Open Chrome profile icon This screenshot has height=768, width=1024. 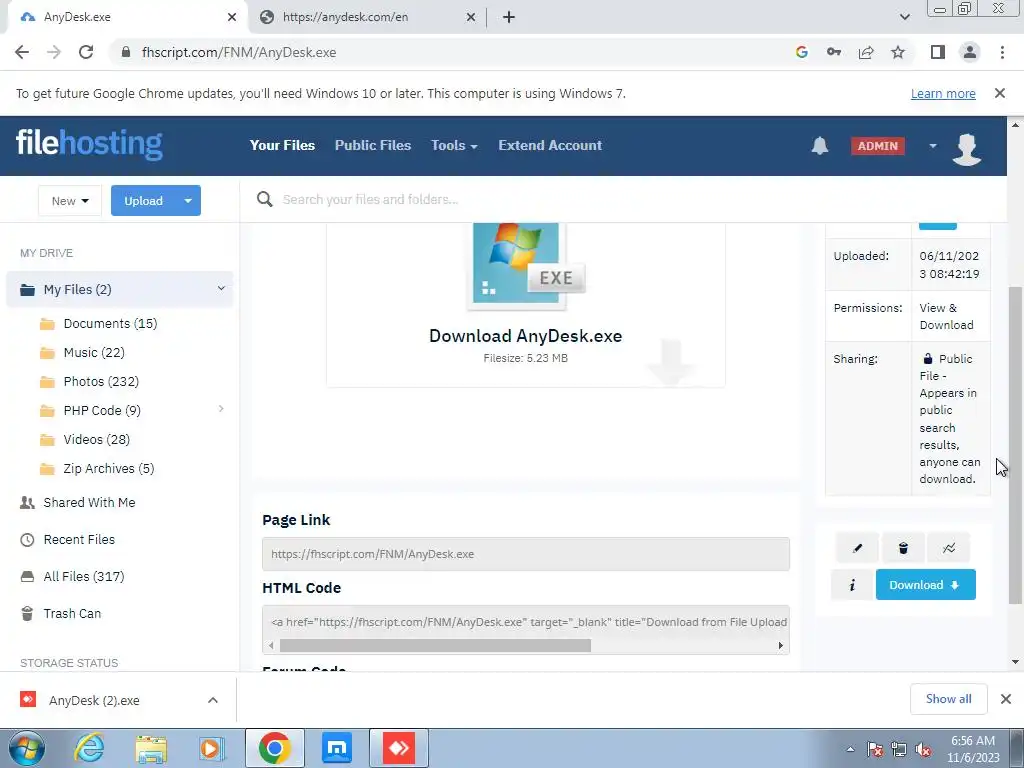970,52
